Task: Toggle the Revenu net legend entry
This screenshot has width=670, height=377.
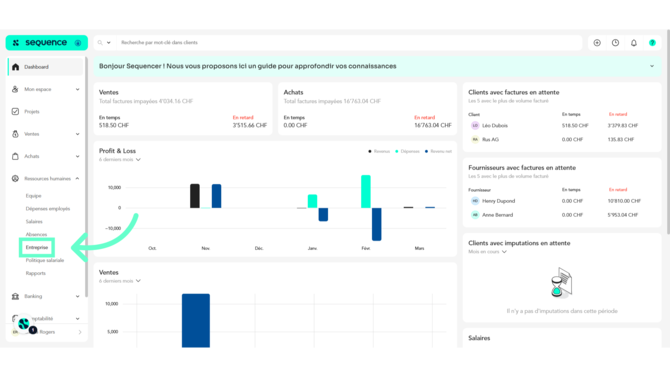Action: pos(438,151)
